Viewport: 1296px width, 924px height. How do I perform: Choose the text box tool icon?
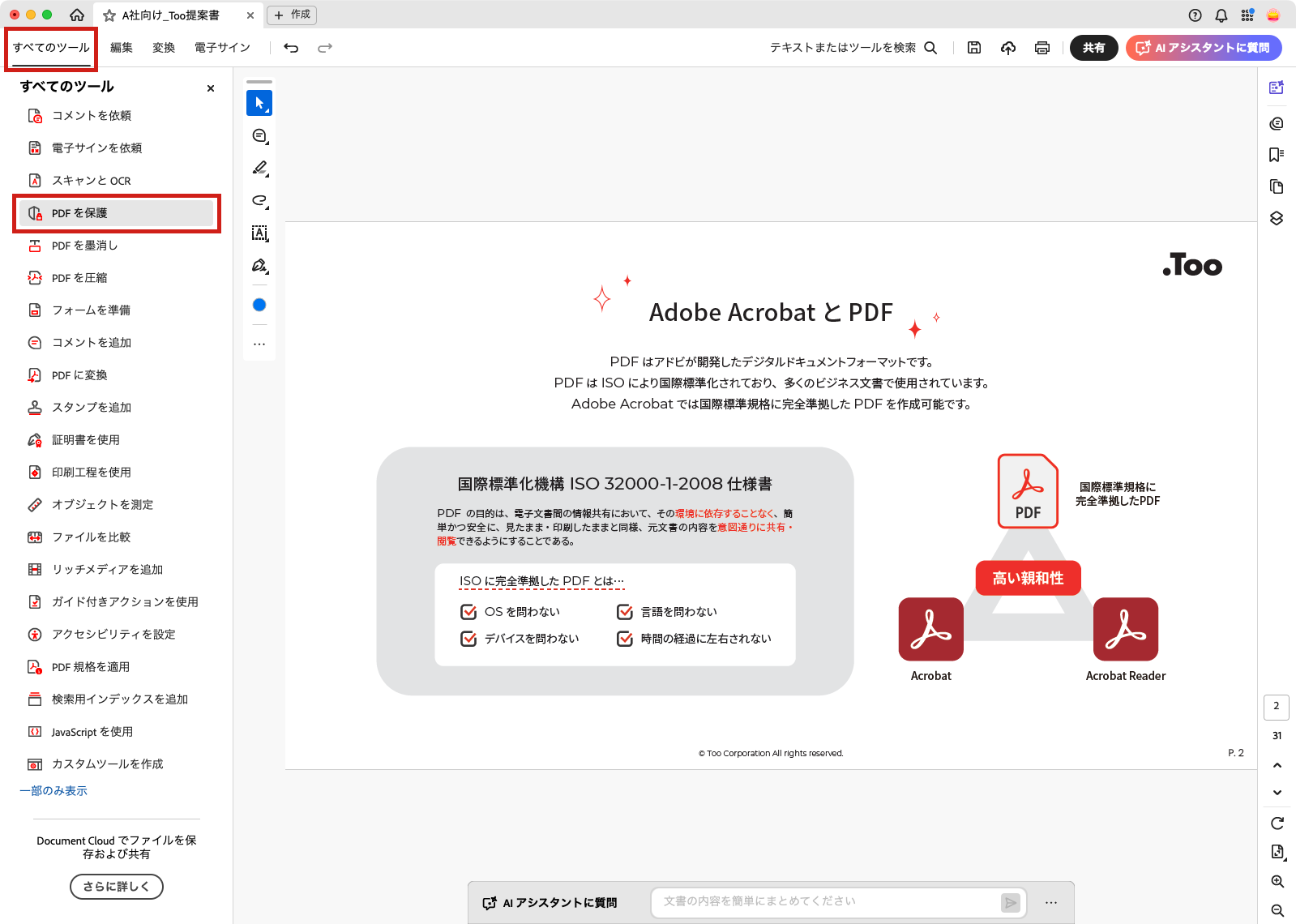tap(259, 233)
